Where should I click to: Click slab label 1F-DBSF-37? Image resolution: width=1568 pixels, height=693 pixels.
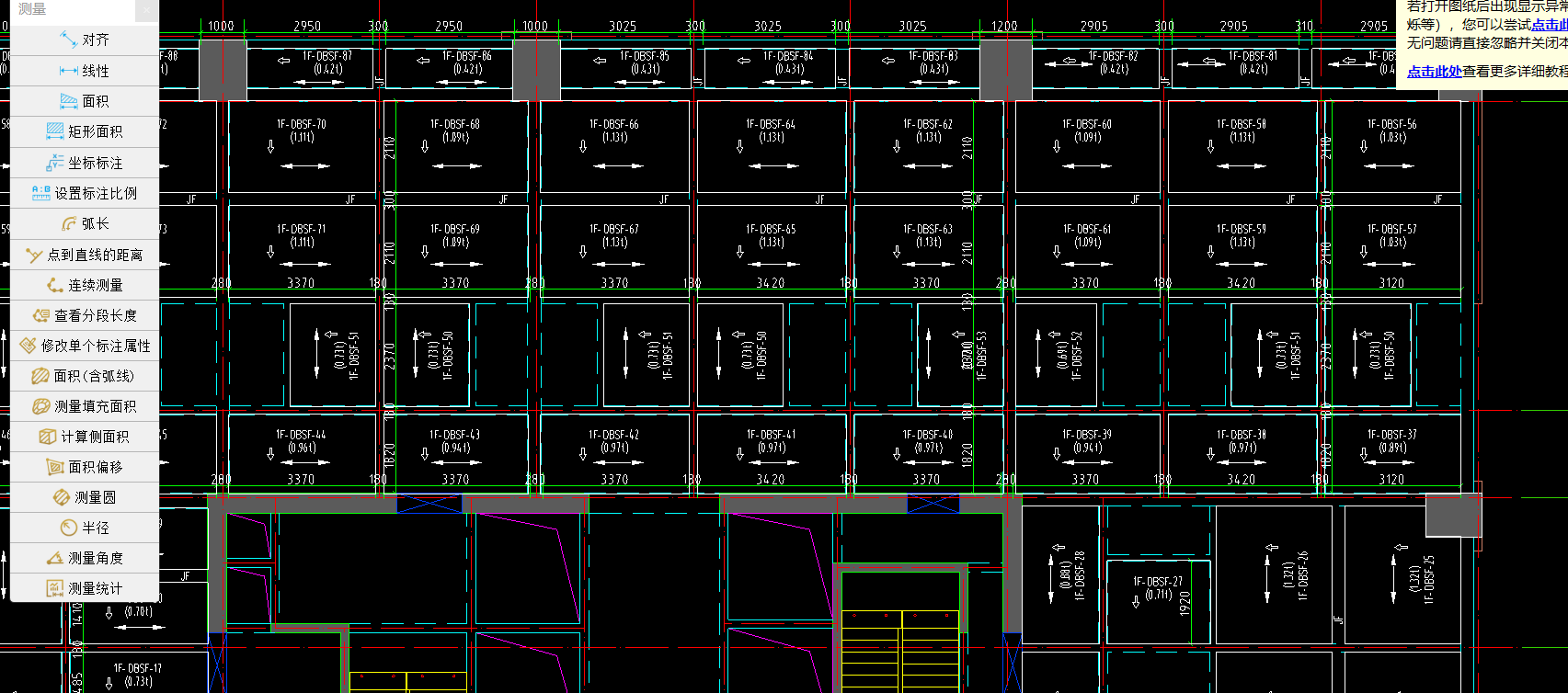pyautogui.click(x=1392, y=435)
